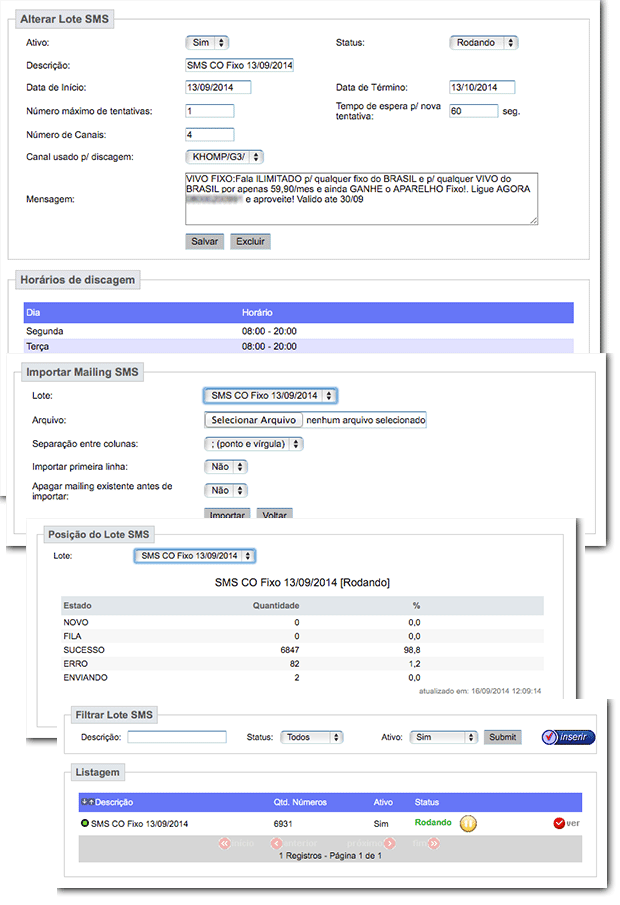
Task: Open the Separação entre colunas dropdown
Action: point(253,444)
